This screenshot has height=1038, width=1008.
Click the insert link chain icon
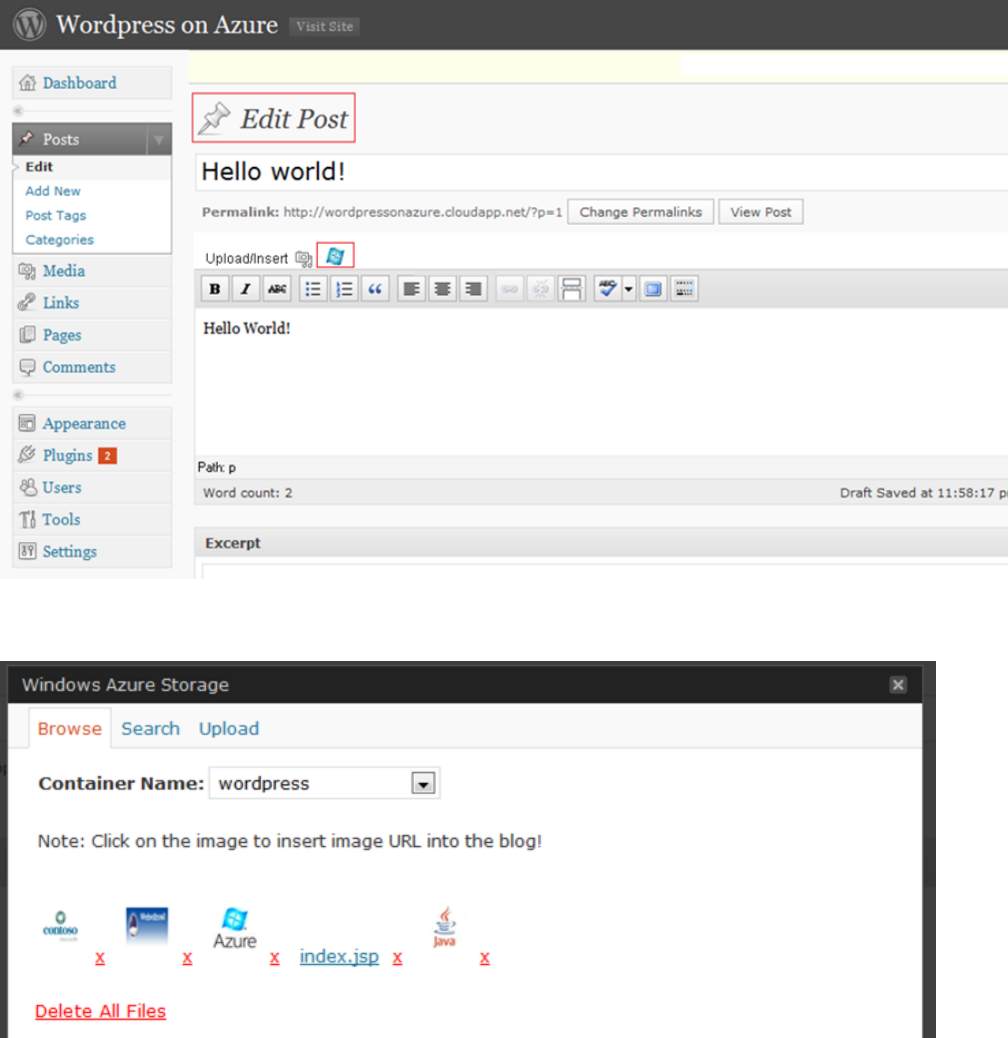[x=509, y=289]
